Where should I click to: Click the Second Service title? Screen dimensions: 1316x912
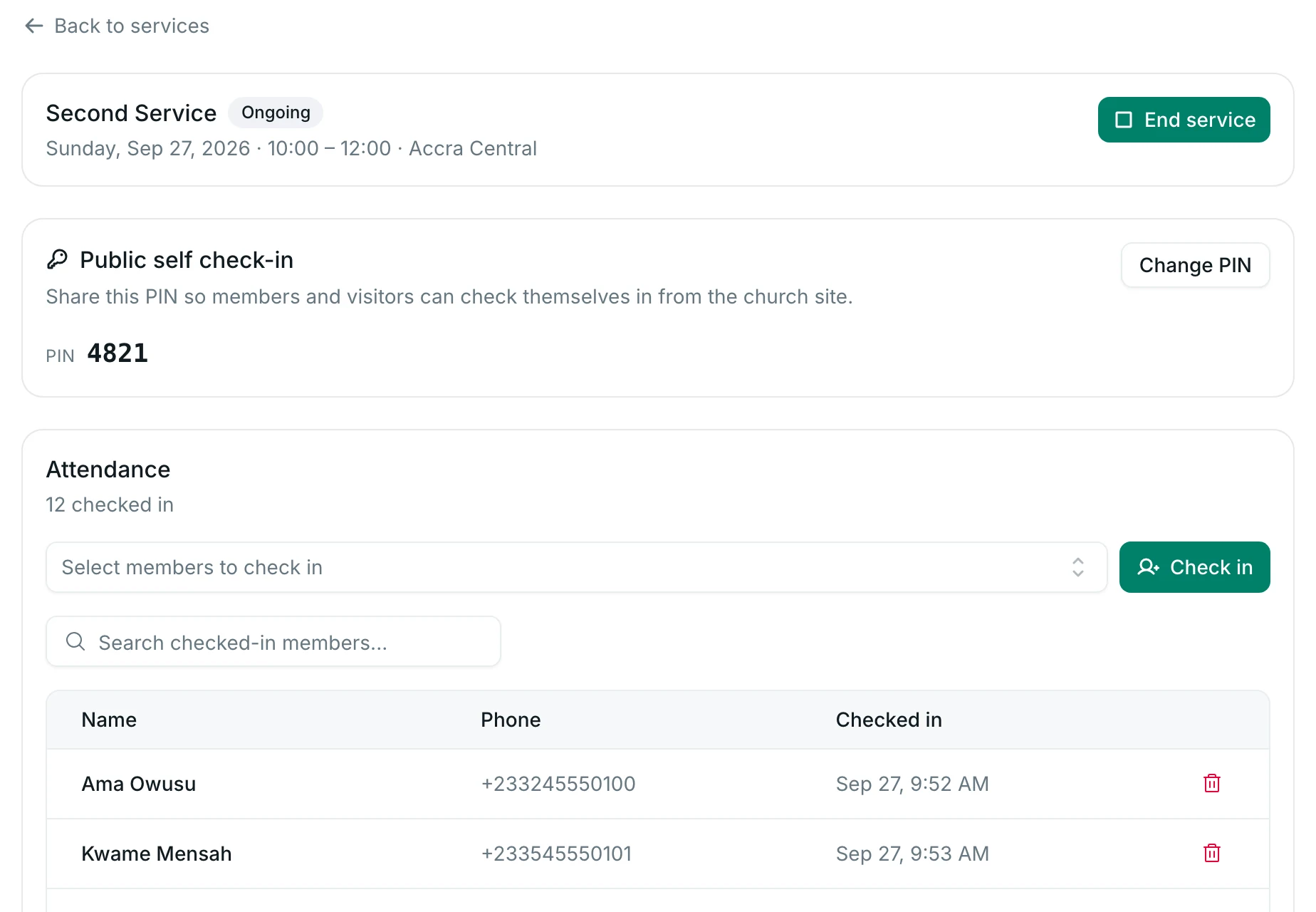pos(131,113)
